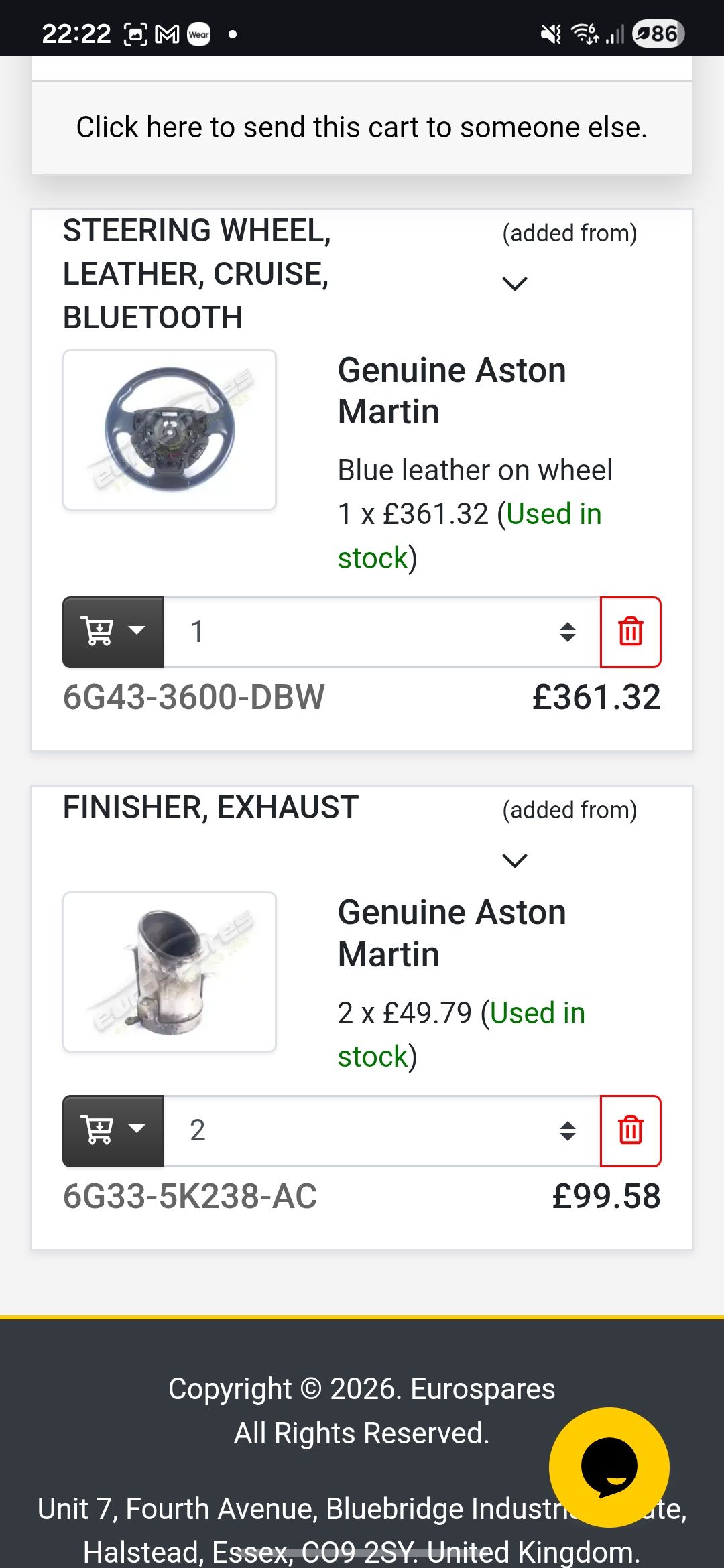Open STEERING WHEEL, LEATHER, CRUISE, BLUETOOTH title
Screen dimensions: 724x1568
coord(197,273)
